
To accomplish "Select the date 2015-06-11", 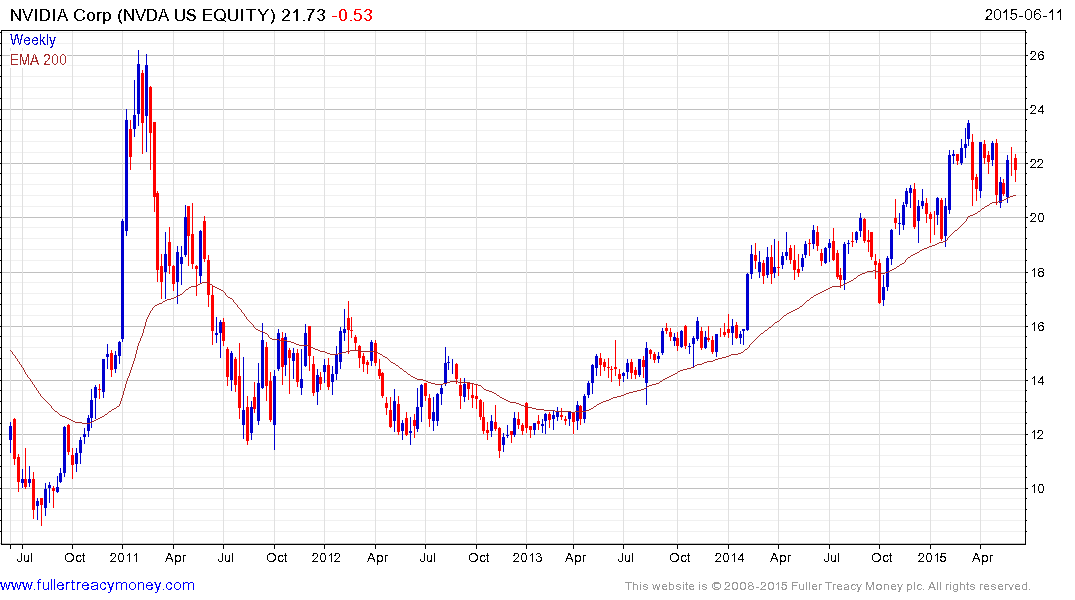I will [1023, 15].
